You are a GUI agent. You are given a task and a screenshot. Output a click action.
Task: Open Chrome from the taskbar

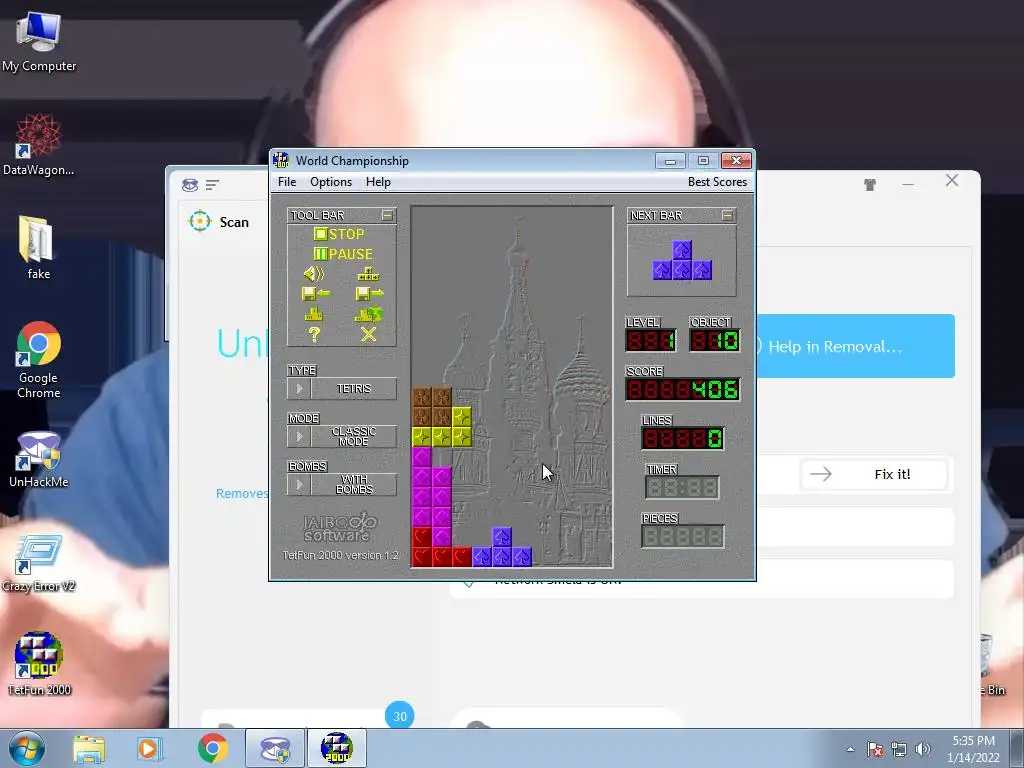click(213, 749)
